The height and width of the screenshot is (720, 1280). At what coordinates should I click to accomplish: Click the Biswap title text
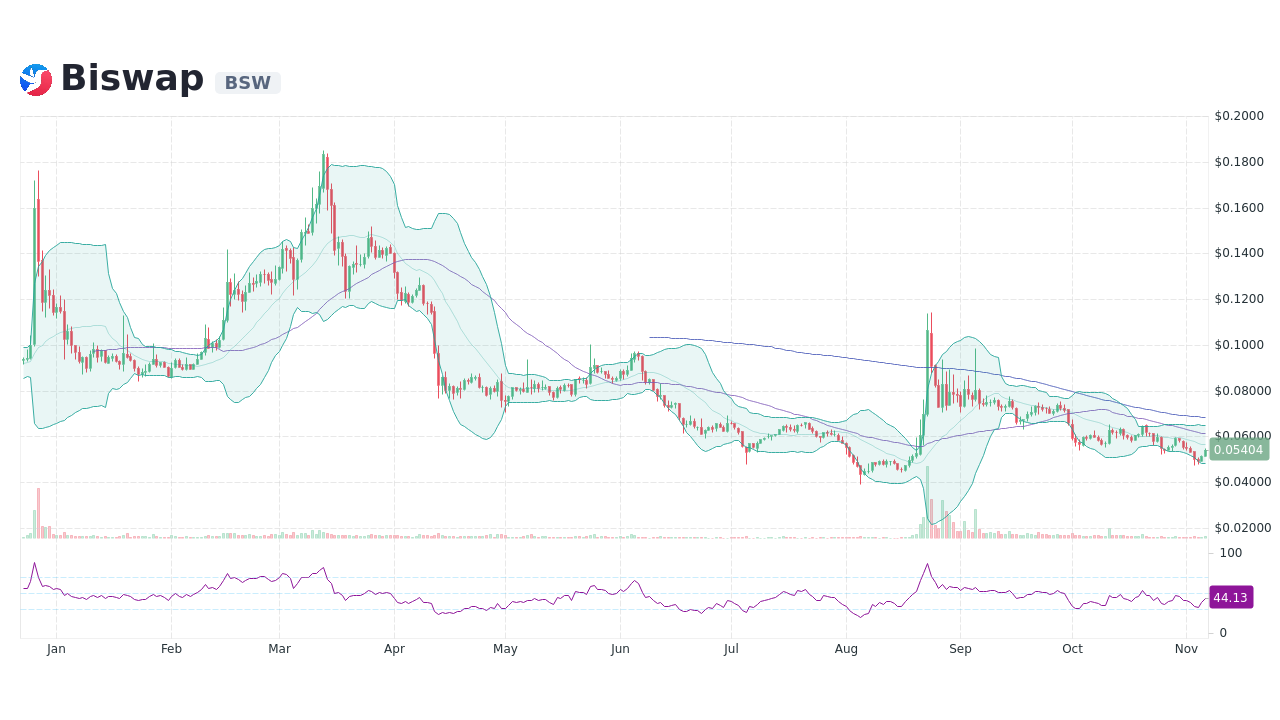(x=132, y=78)
